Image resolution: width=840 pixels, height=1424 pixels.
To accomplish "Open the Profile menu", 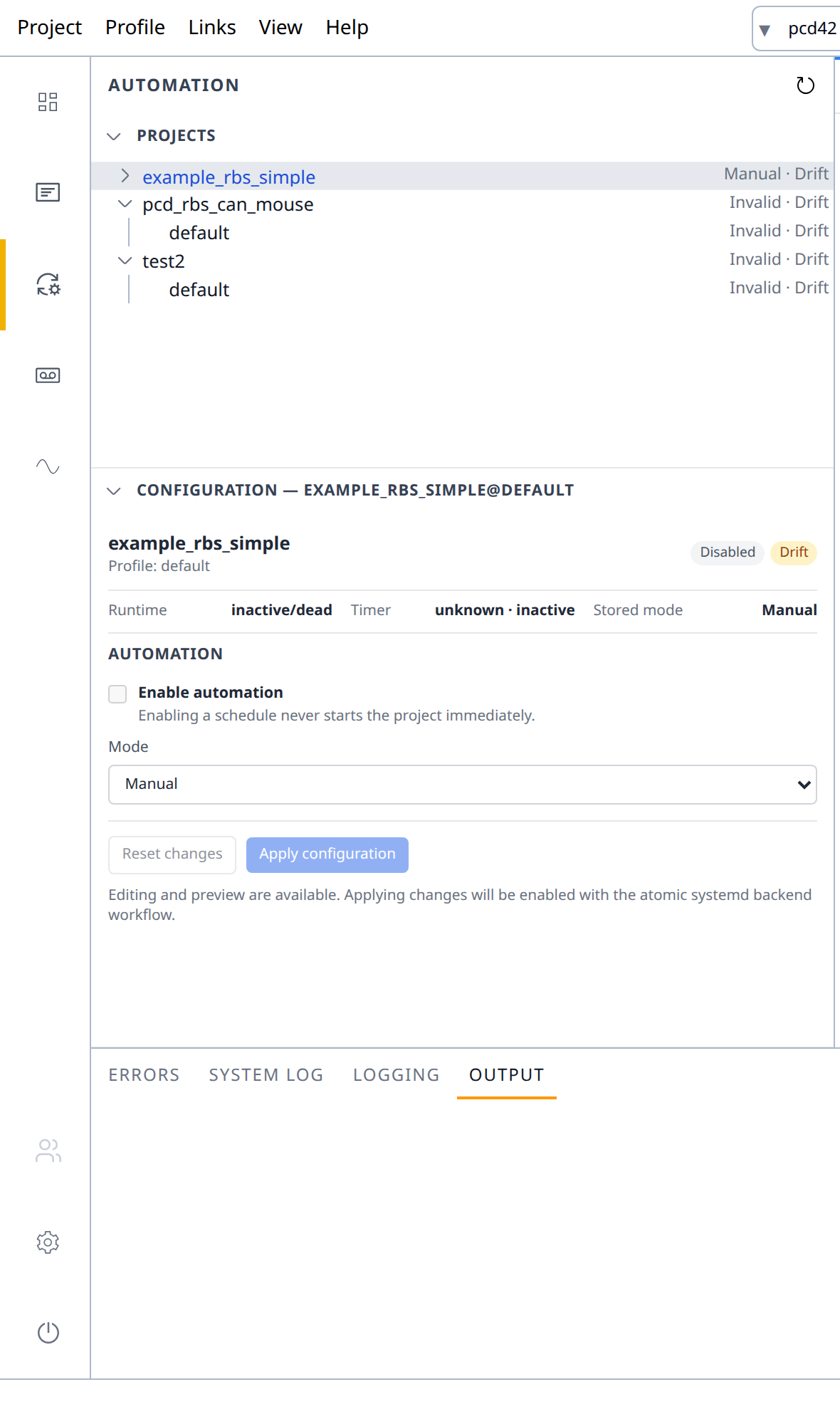I will pyautogui.click(x=135, y=27).
